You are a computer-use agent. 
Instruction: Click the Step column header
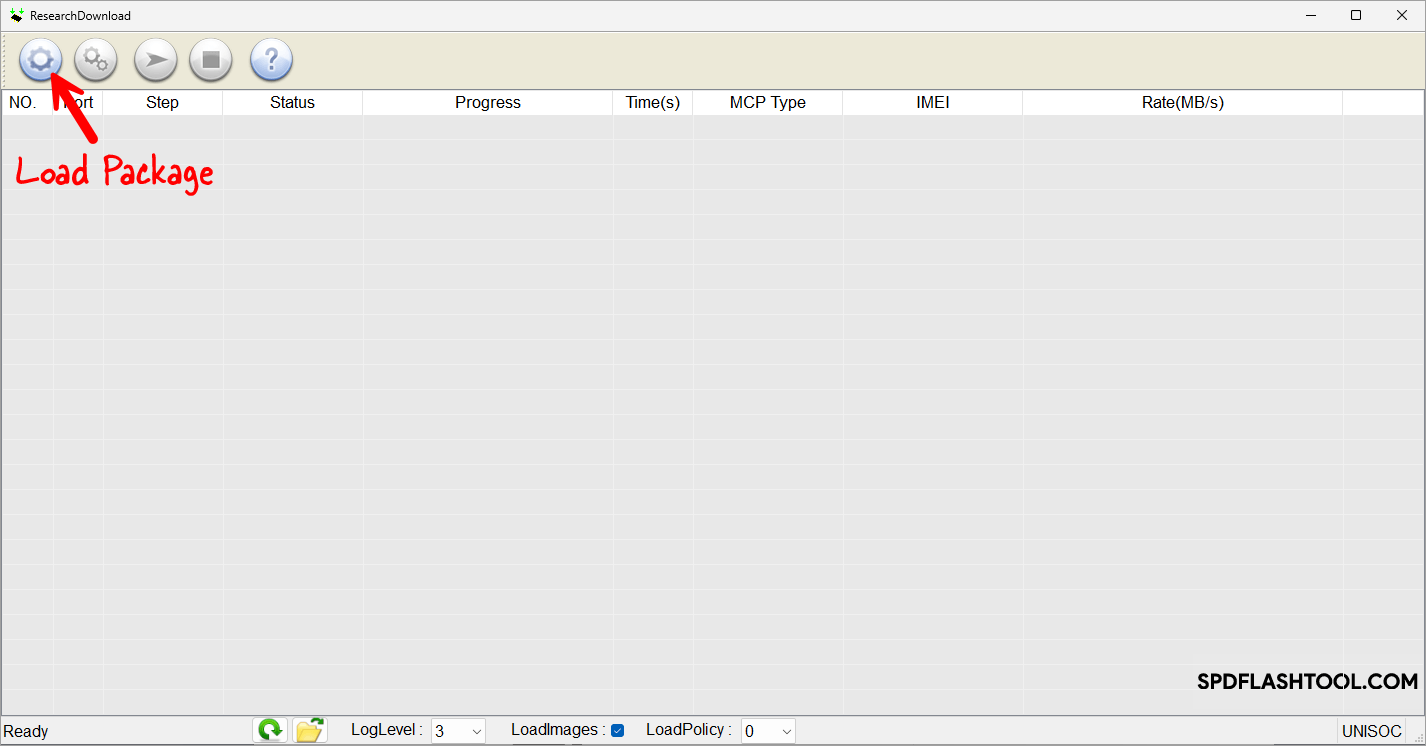click(162, 102)
